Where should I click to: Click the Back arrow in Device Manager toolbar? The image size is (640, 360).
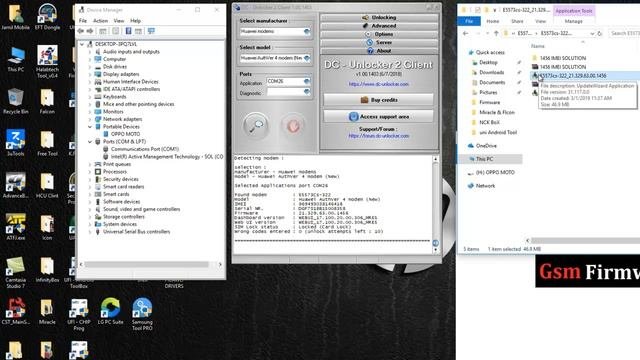pos(81,31)
